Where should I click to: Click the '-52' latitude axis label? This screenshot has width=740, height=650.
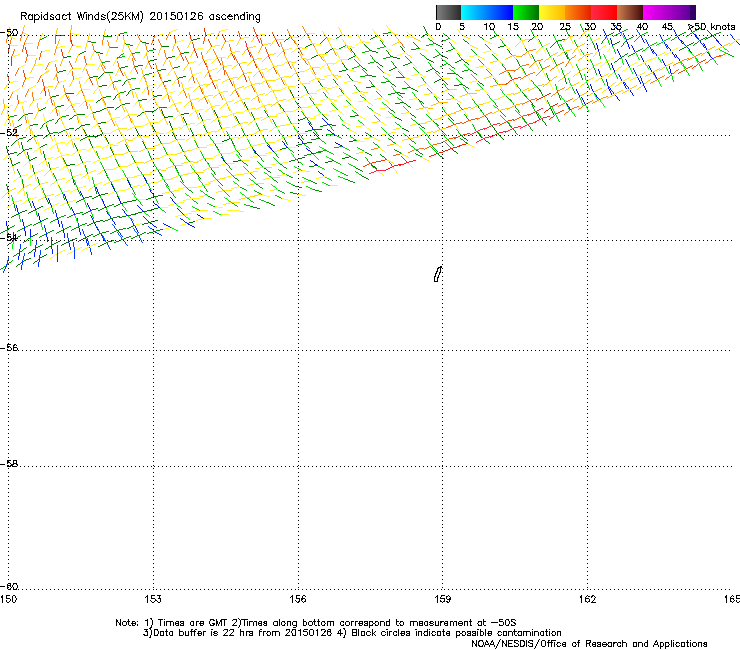[x=9, y=133]
